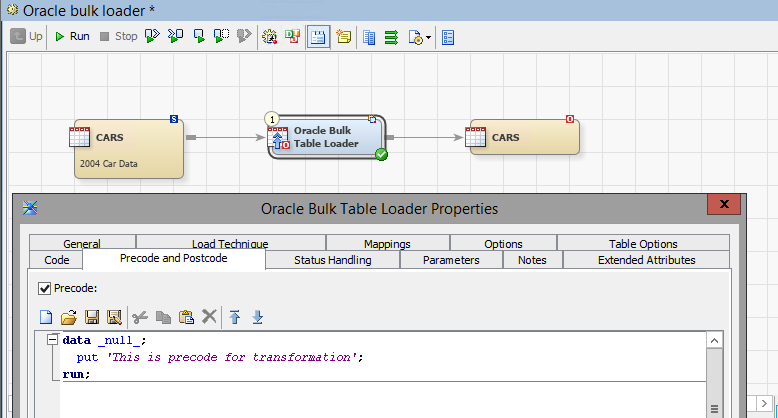Select the Oracle Bulk Table Loader node
Viewport: 778px width, 418px height.
pyautogui.click(x=326, y=137)
